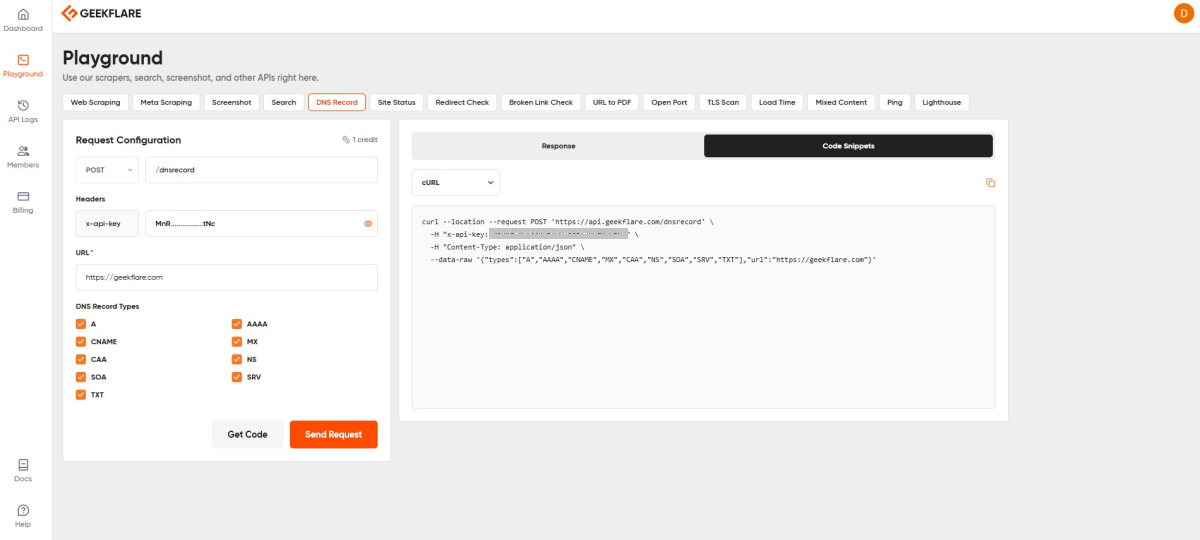Screen dimensions: 1200x540
Task: Switch to TLS Scan tab
Action: point(723,102)
